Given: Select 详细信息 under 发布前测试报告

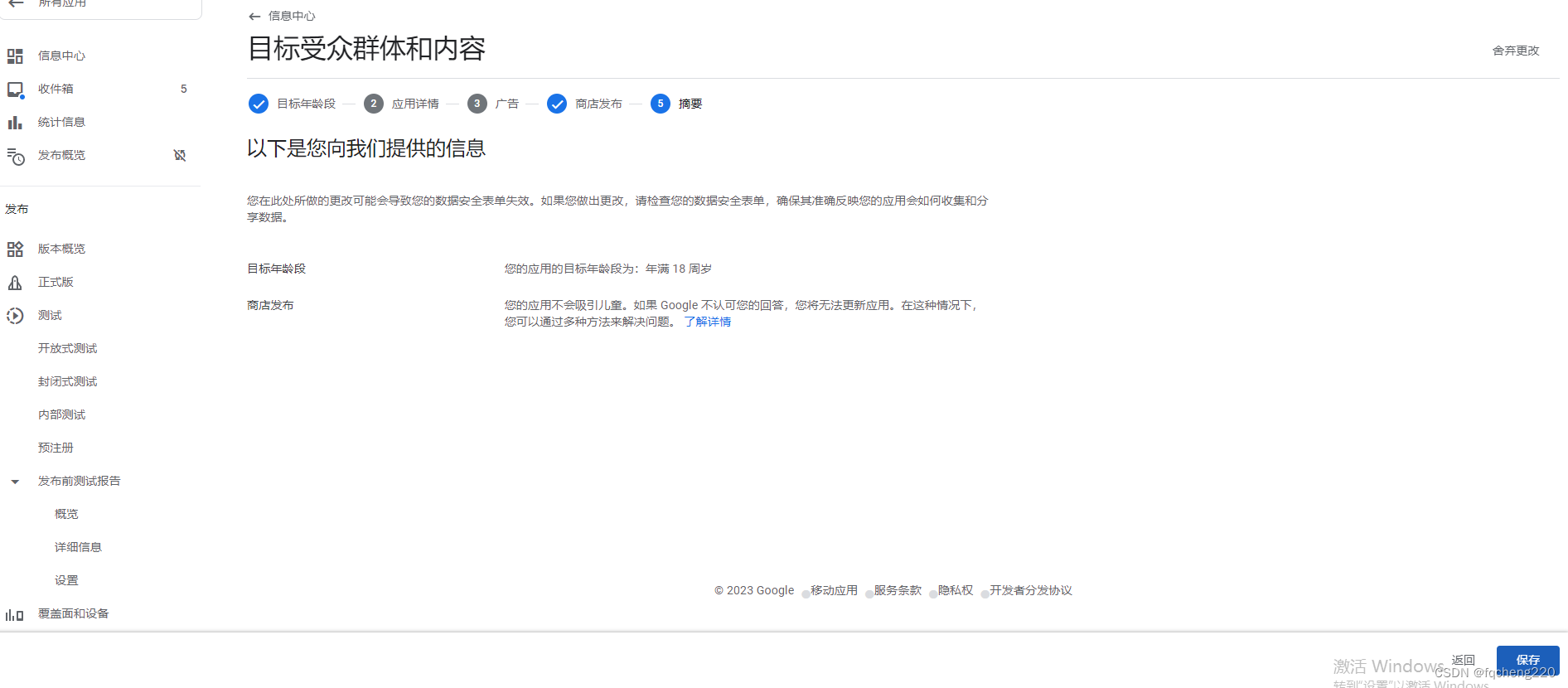Looking at the screenshot, I should (x=78, y=547).
